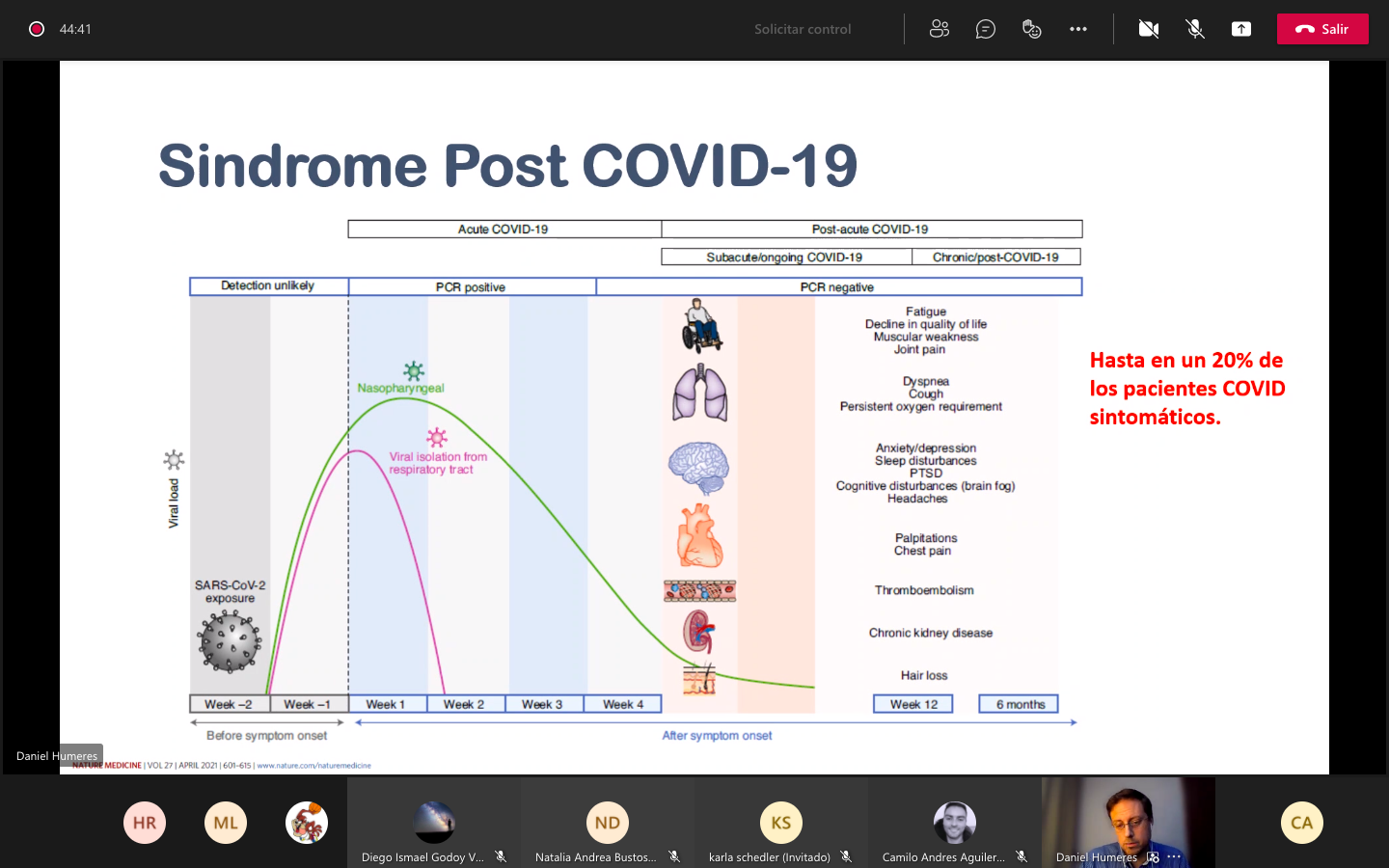Leave the meeting with Salir
1389x868 pixels.
click(x=1322, y=29)
